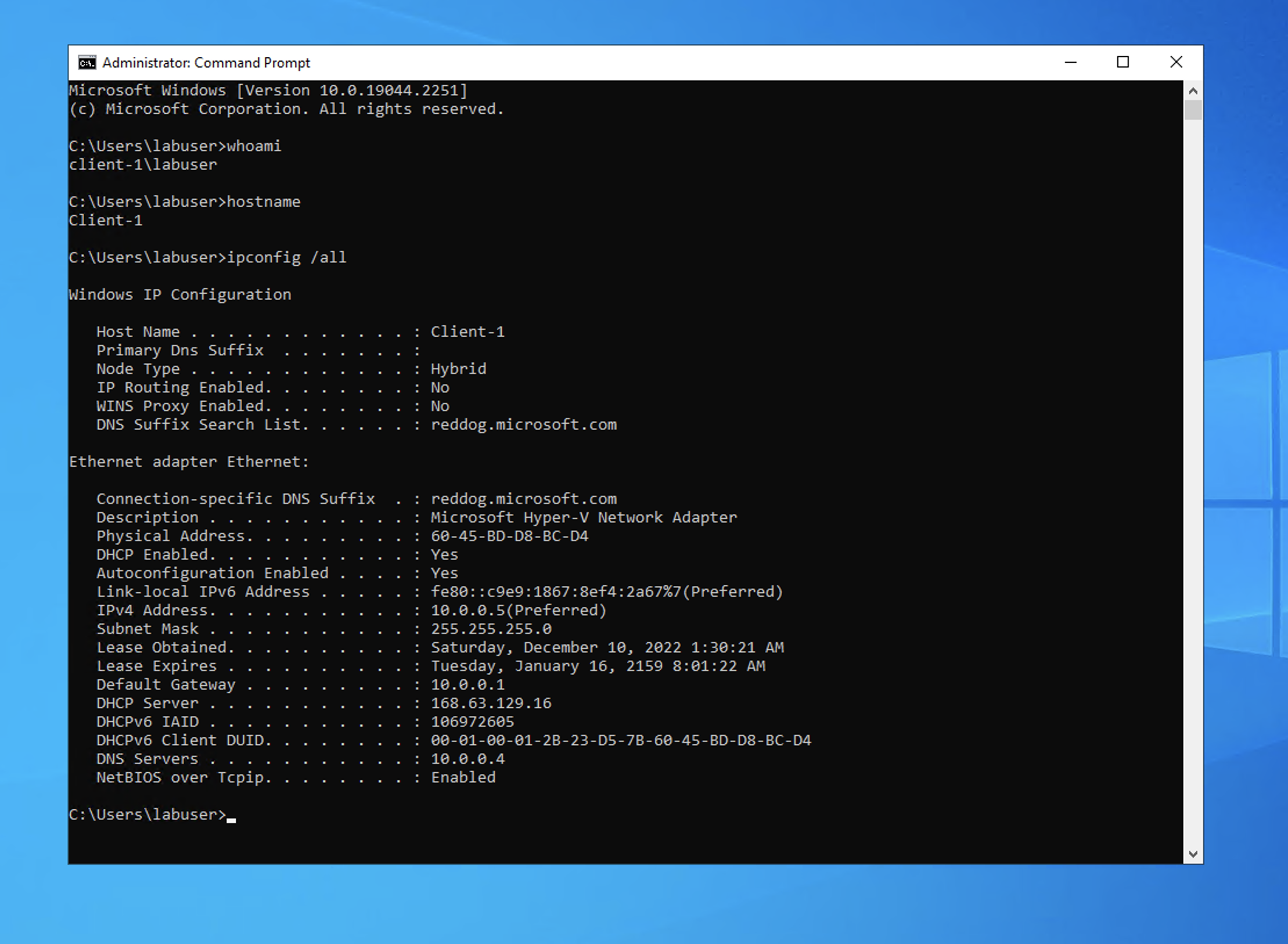The width and height of the screenshot is (1288, 944).
Task: Click the Windows version line 10.0.19044.2251
Action: tap(268, 91)
